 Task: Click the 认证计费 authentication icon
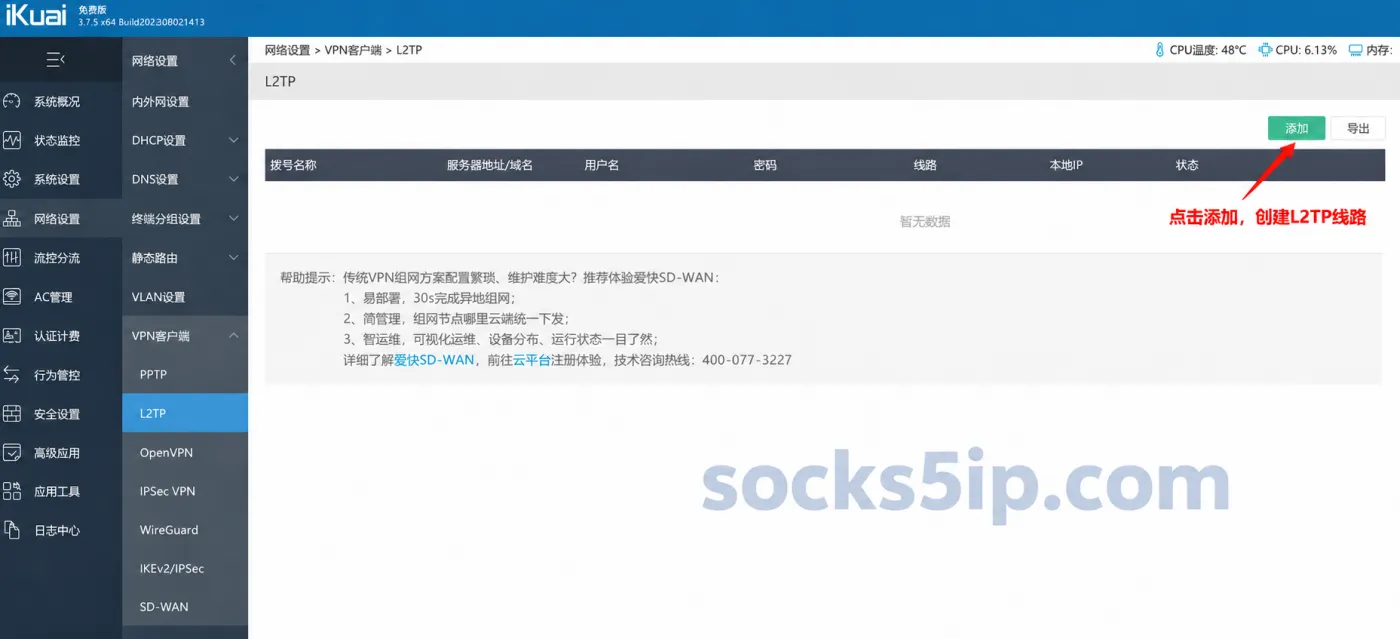pyautogui.click(x=12, y=336)
